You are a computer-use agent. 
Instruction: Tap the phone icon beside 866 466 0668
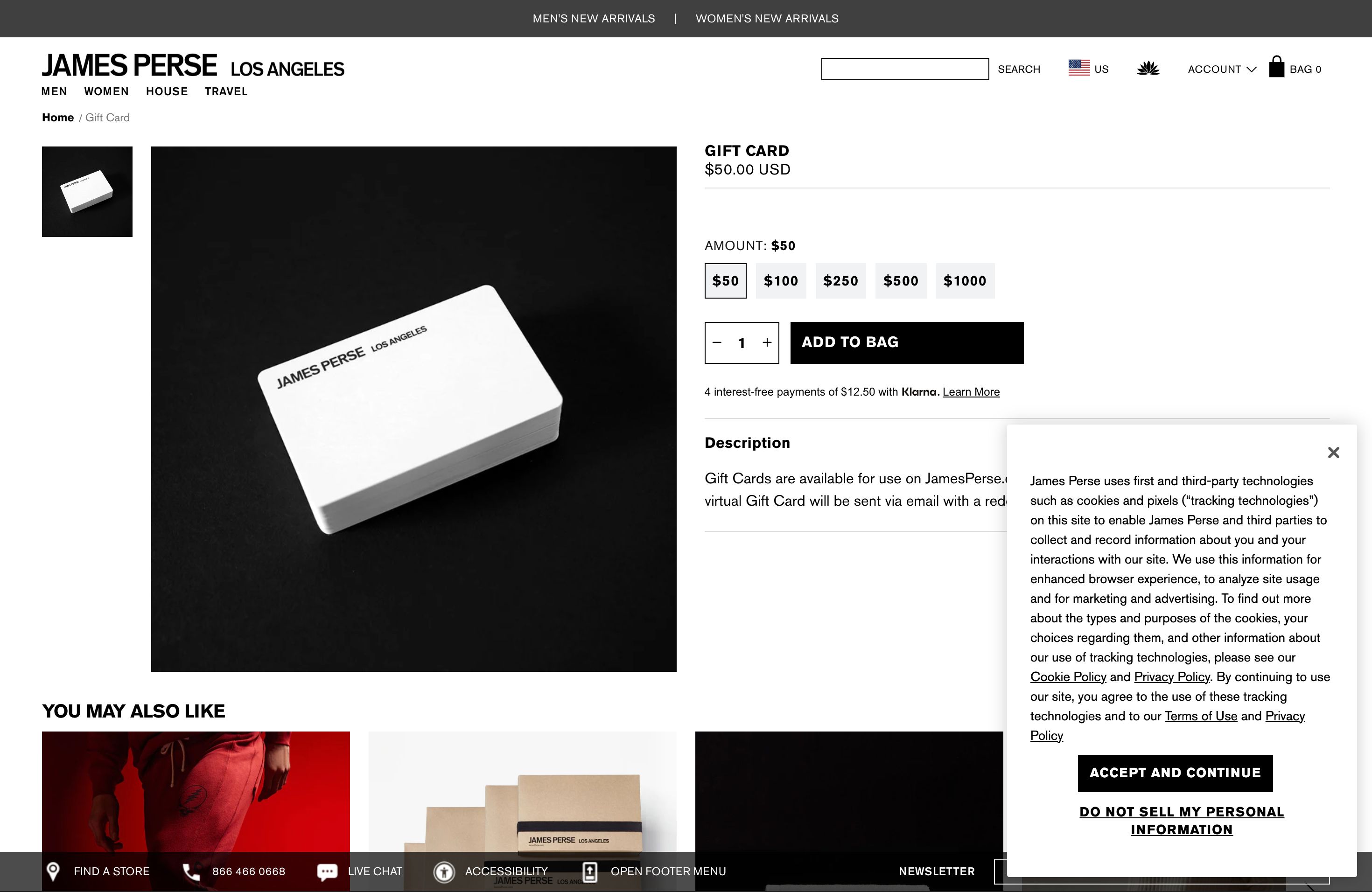[191, 872]
